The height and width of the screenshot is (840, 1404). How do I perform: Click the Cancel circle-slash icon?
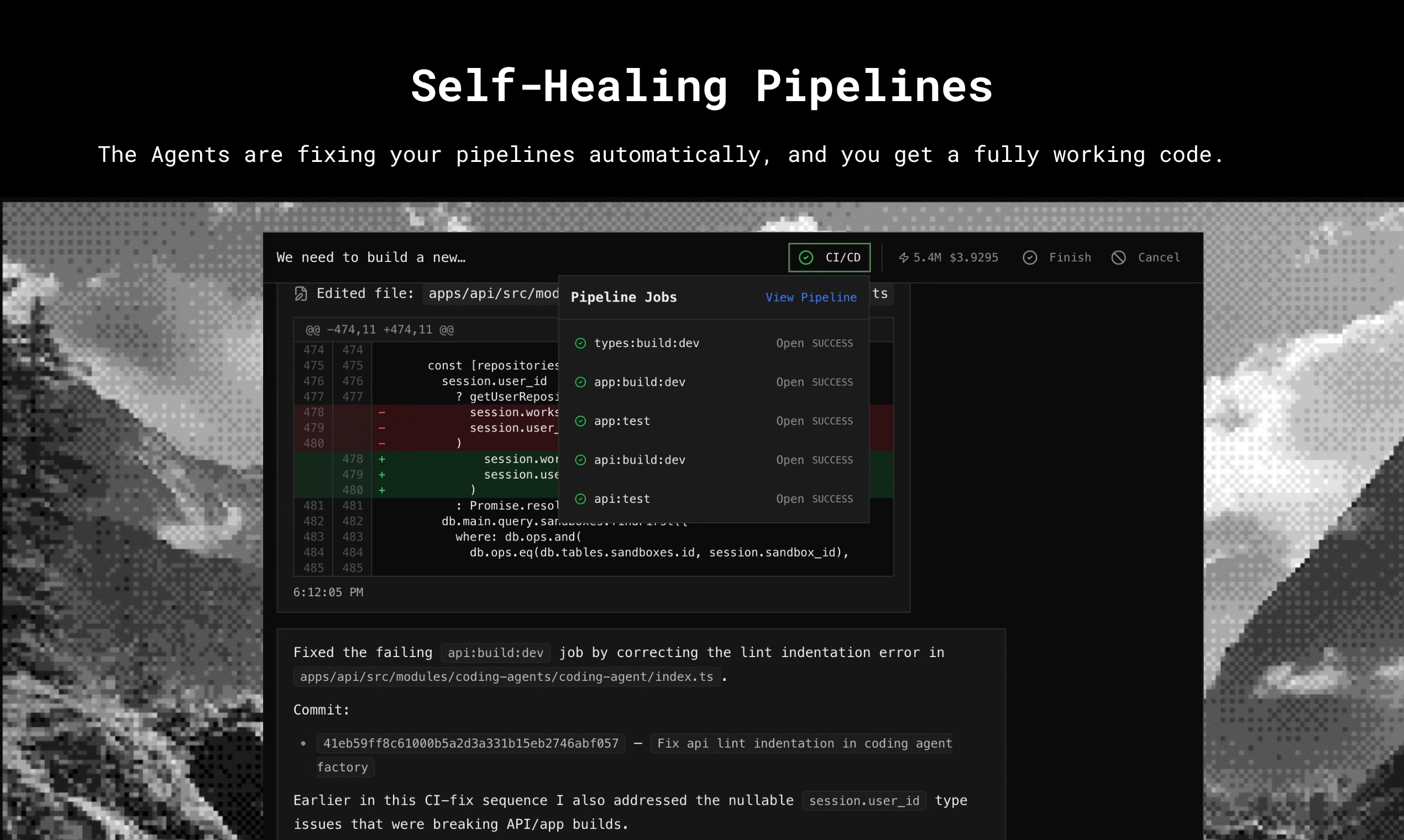(x=1118, y=258)
